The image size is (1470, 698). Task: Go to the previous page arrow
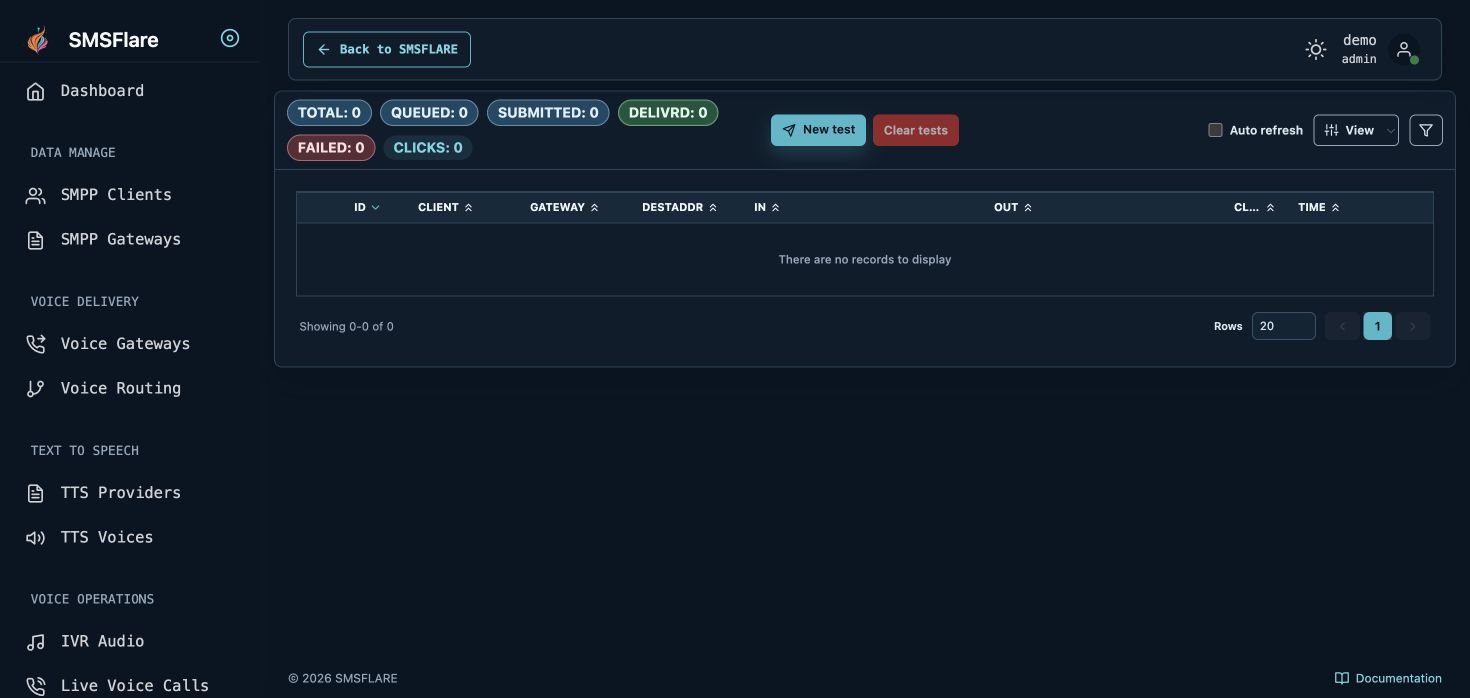click(1342, 326)
